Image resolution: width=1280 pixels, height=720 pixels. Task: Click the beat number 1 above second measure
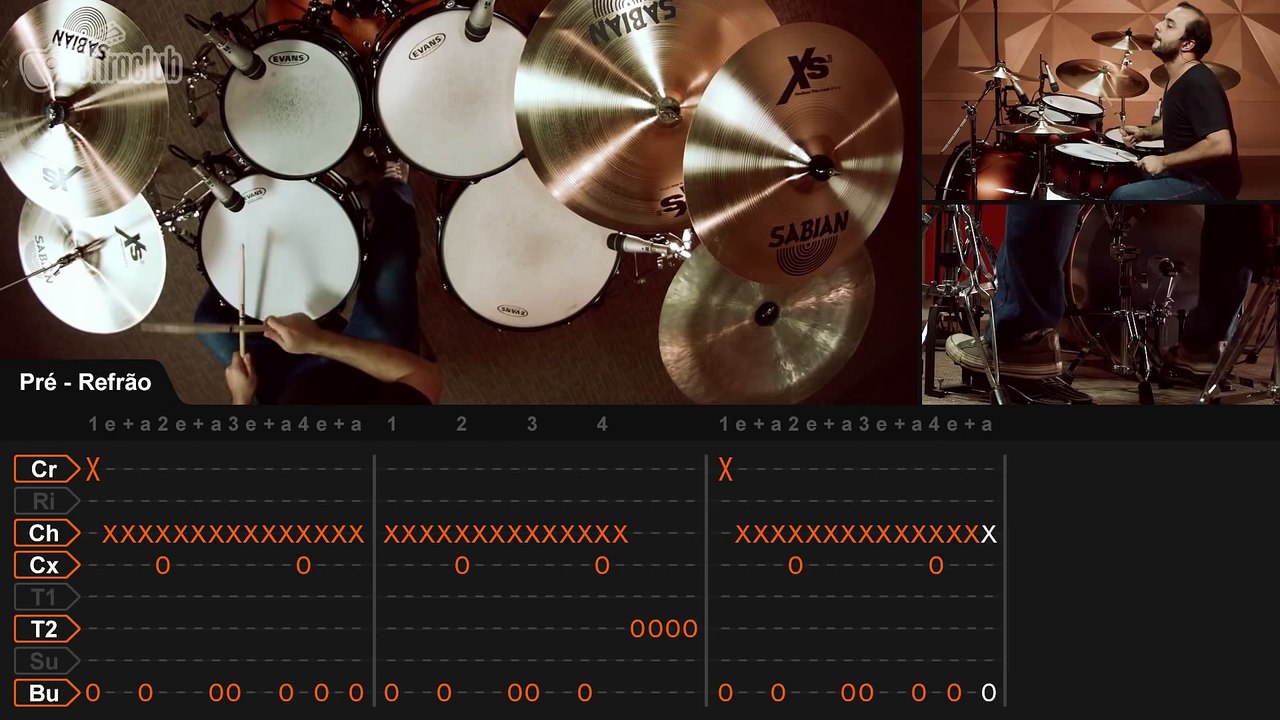(x=392, y=424)
